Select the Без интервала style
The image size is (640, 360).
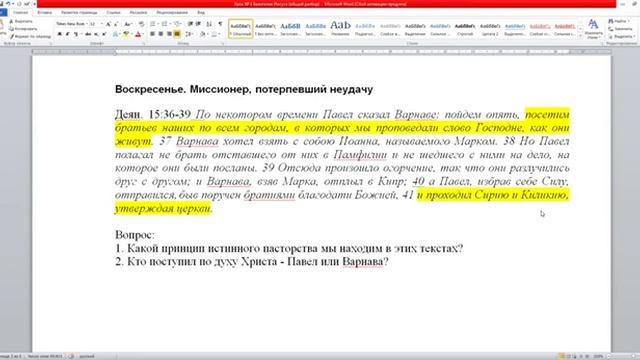click(265, 29)
